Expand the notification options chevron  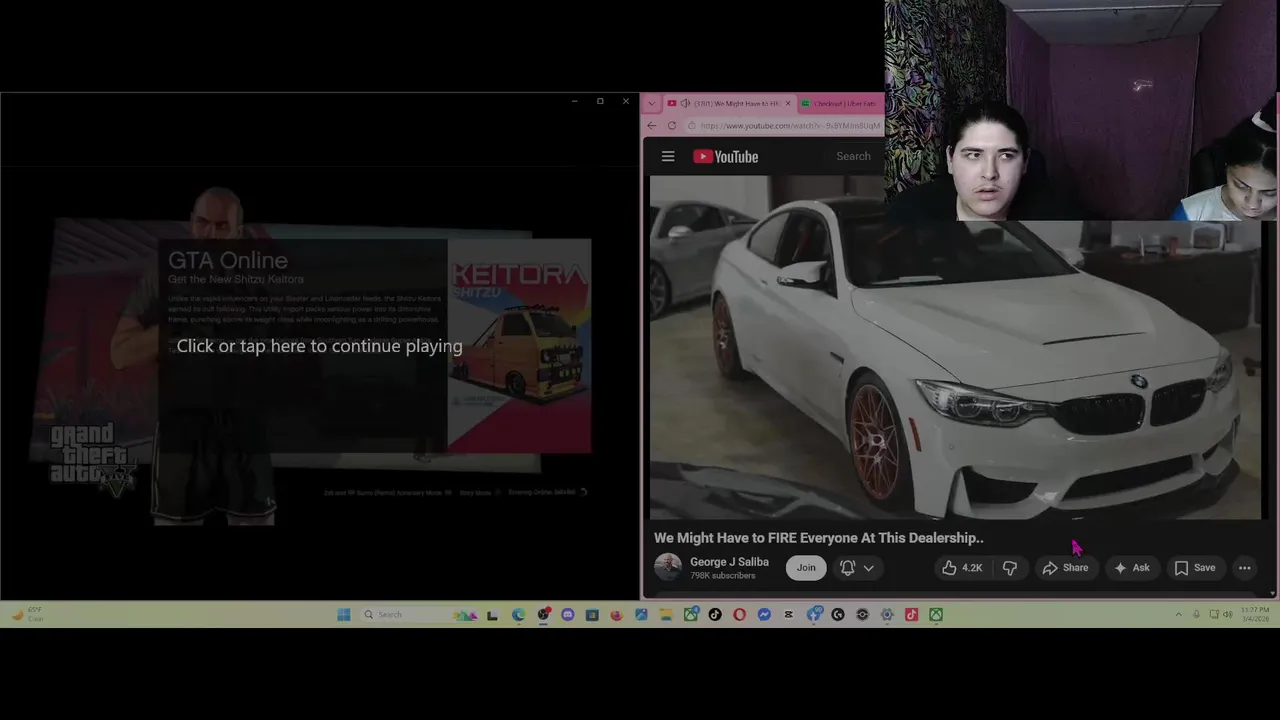click(868, 568)
